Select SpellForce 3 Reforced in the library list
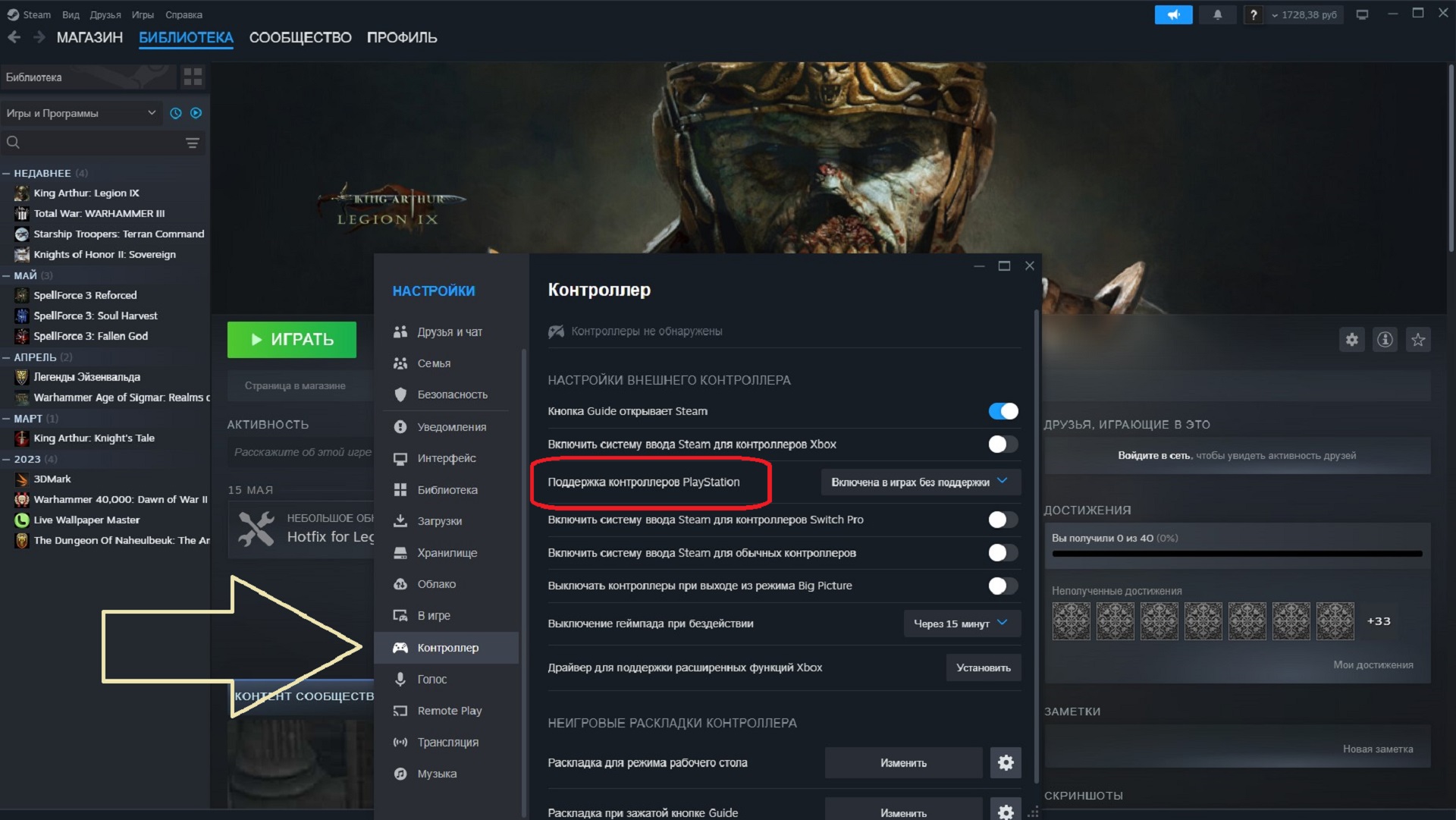The height and width of the screenshot is (820, 1456). (85, 295)
